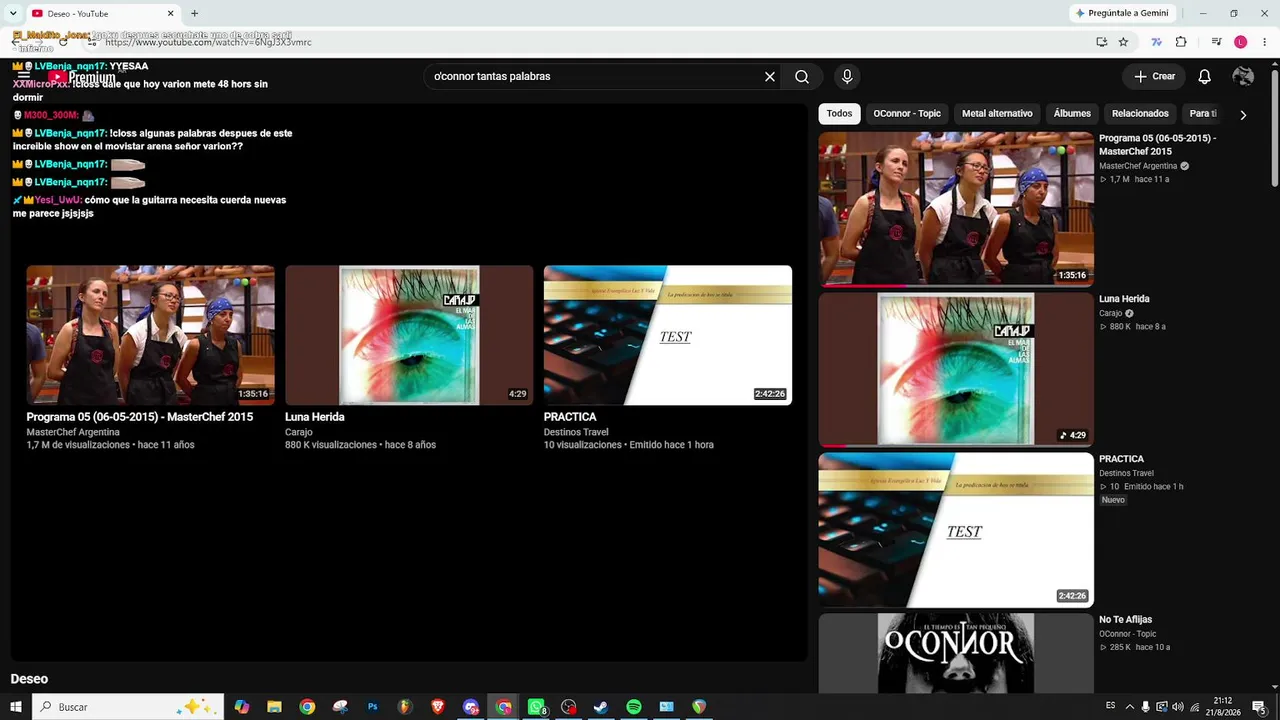Show more filter chips with right arrow
Image resolution: width=1280 pixels, height=720 pixels.
click(x=1243, y=115)
